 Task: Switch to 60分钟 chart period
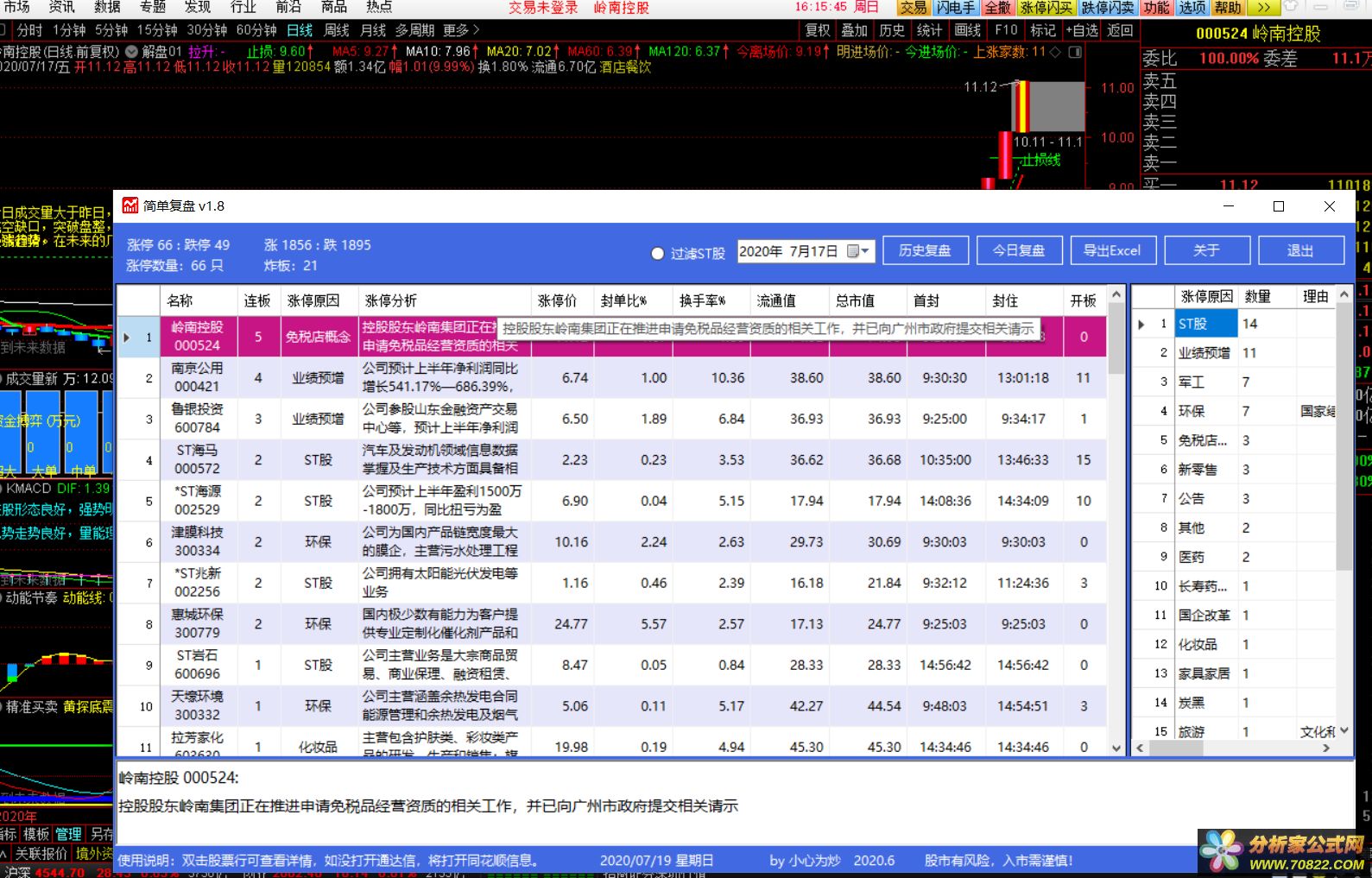click(256, 30)
